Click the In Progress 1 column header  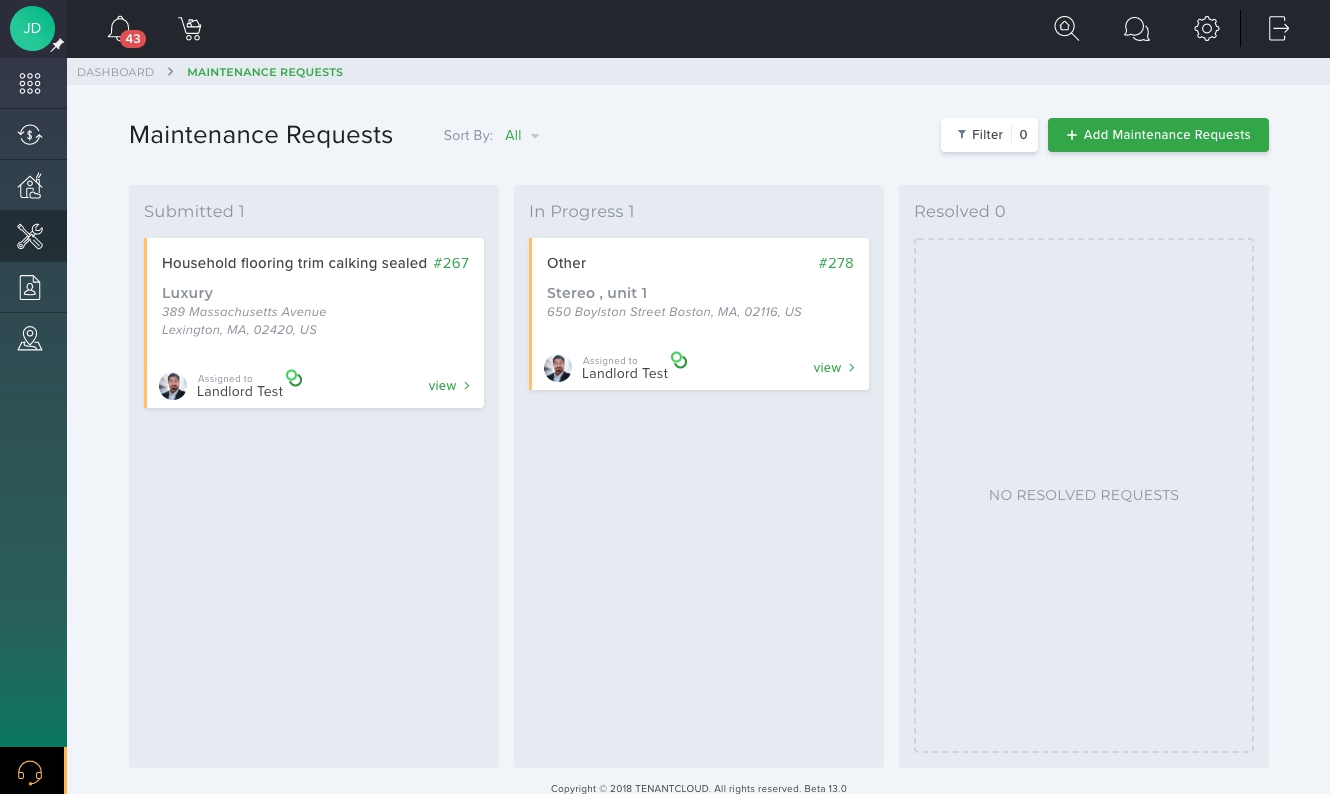[x=582, y=211]
